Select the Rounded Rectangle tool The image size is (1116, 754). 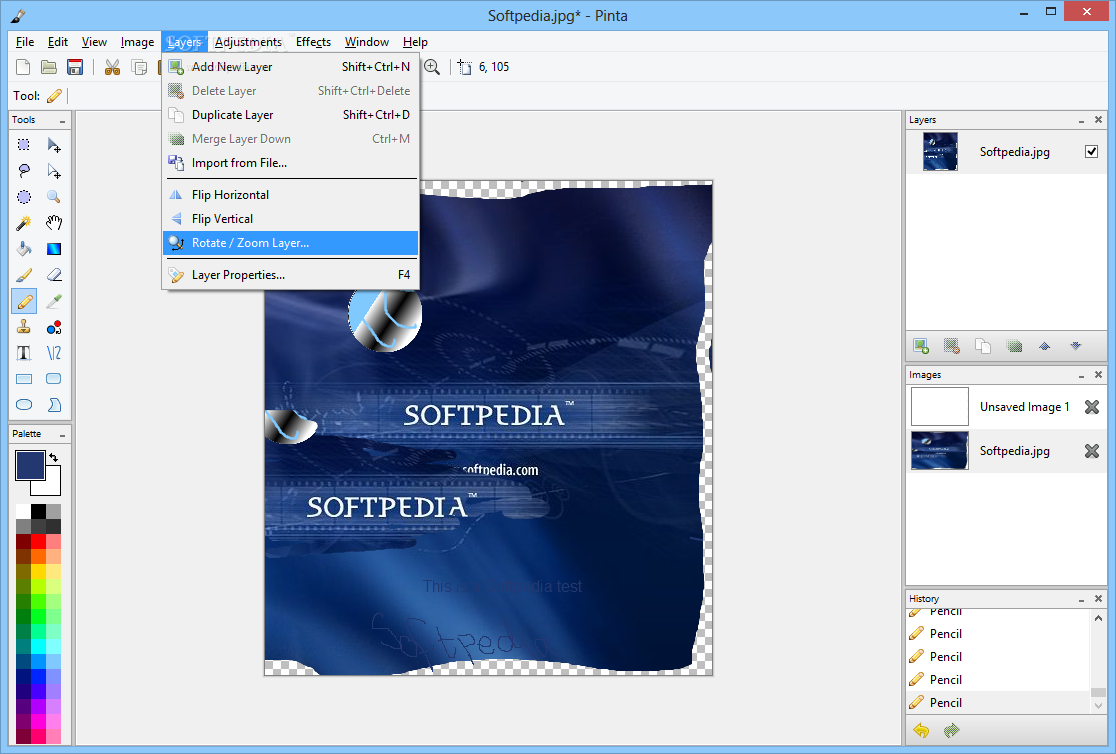(53, 379)
